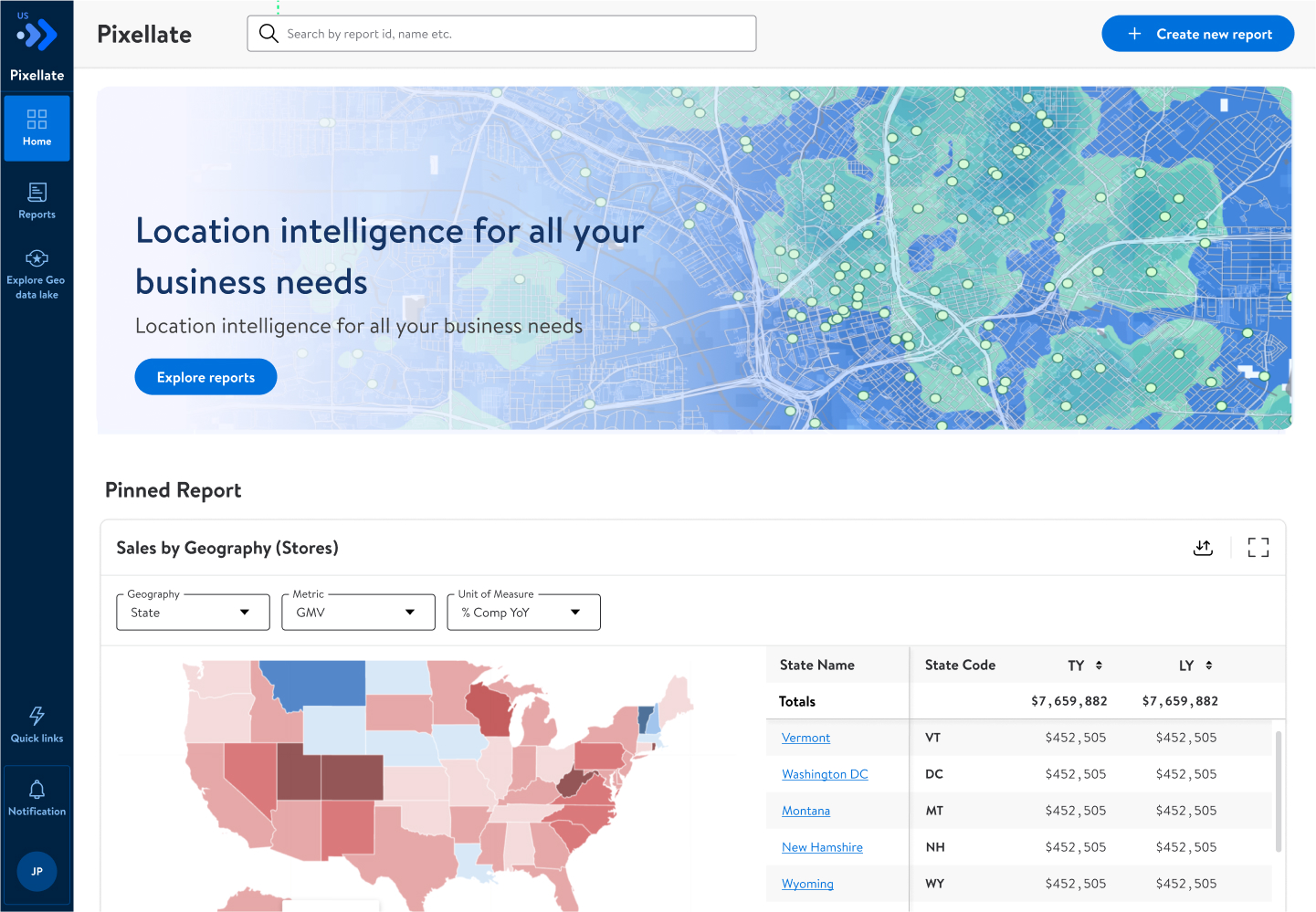Click the JP user avatar
The width and height of the screenshot is (1316, 912).
(37, 871)
